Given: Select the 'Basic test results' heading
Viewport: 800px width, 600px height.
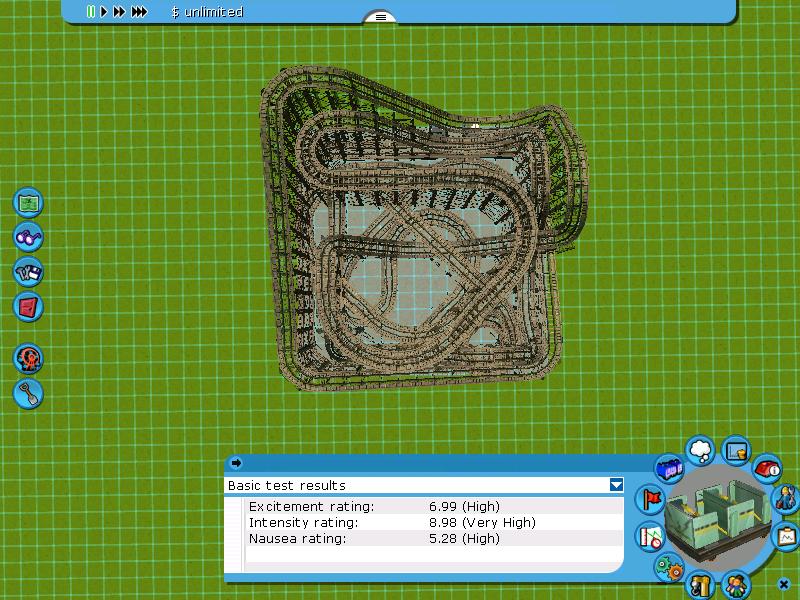Looking at the screenshot, I should pos(287,485).
